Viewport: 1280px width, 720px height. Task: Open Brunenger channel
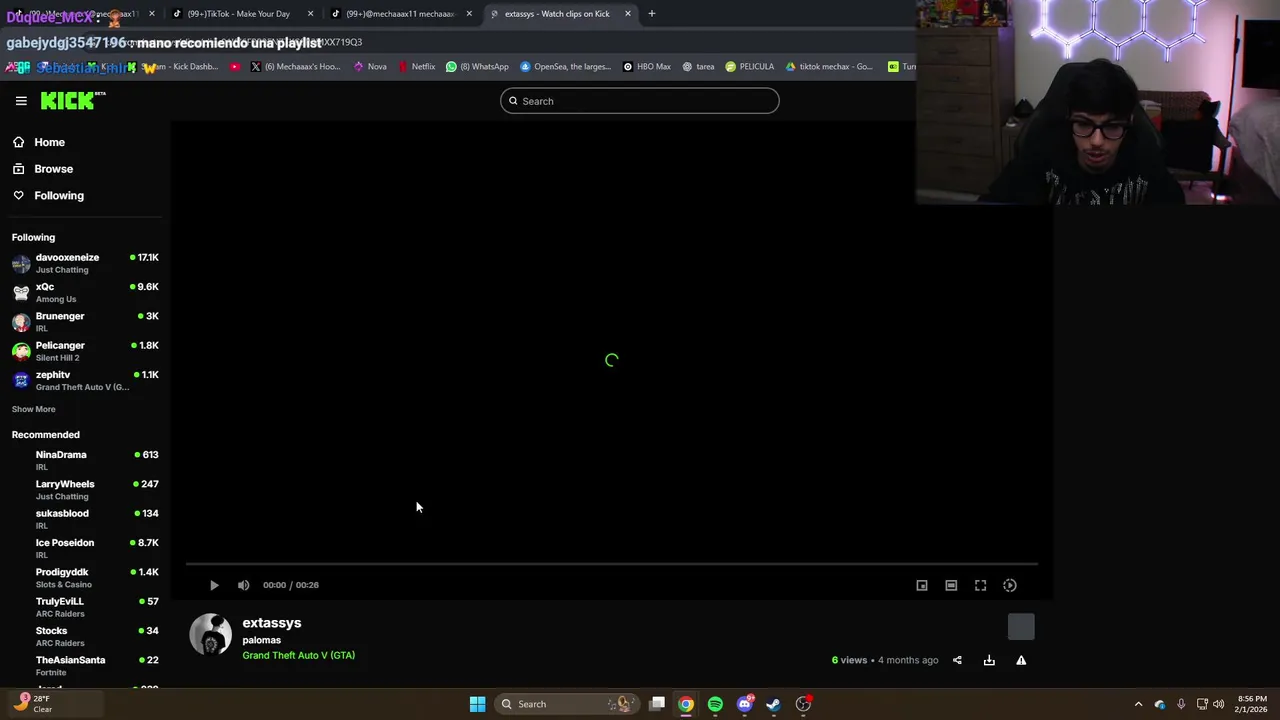point(85,321)
